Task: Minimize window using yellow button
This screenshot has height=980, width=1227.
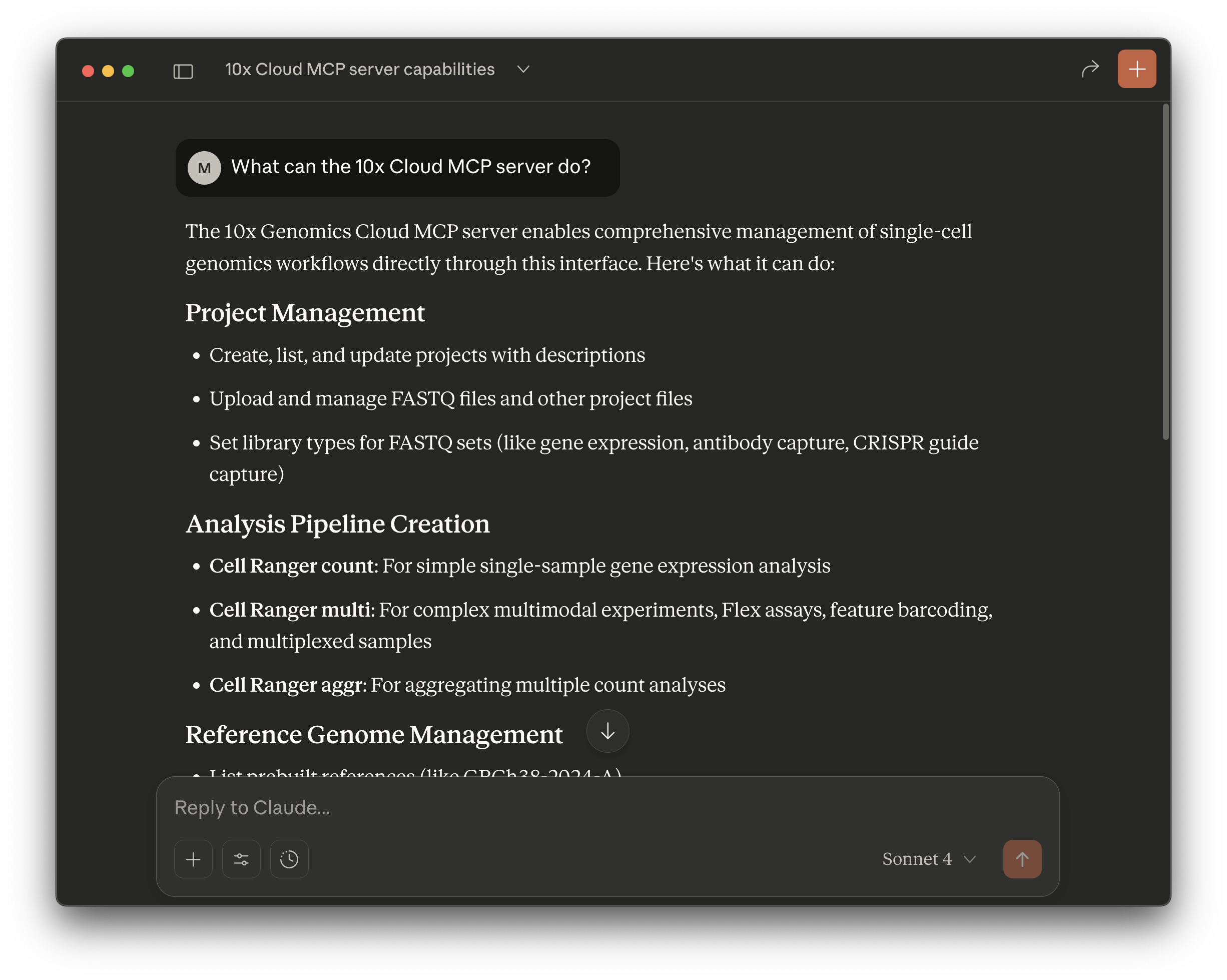Action: [108, 71]
